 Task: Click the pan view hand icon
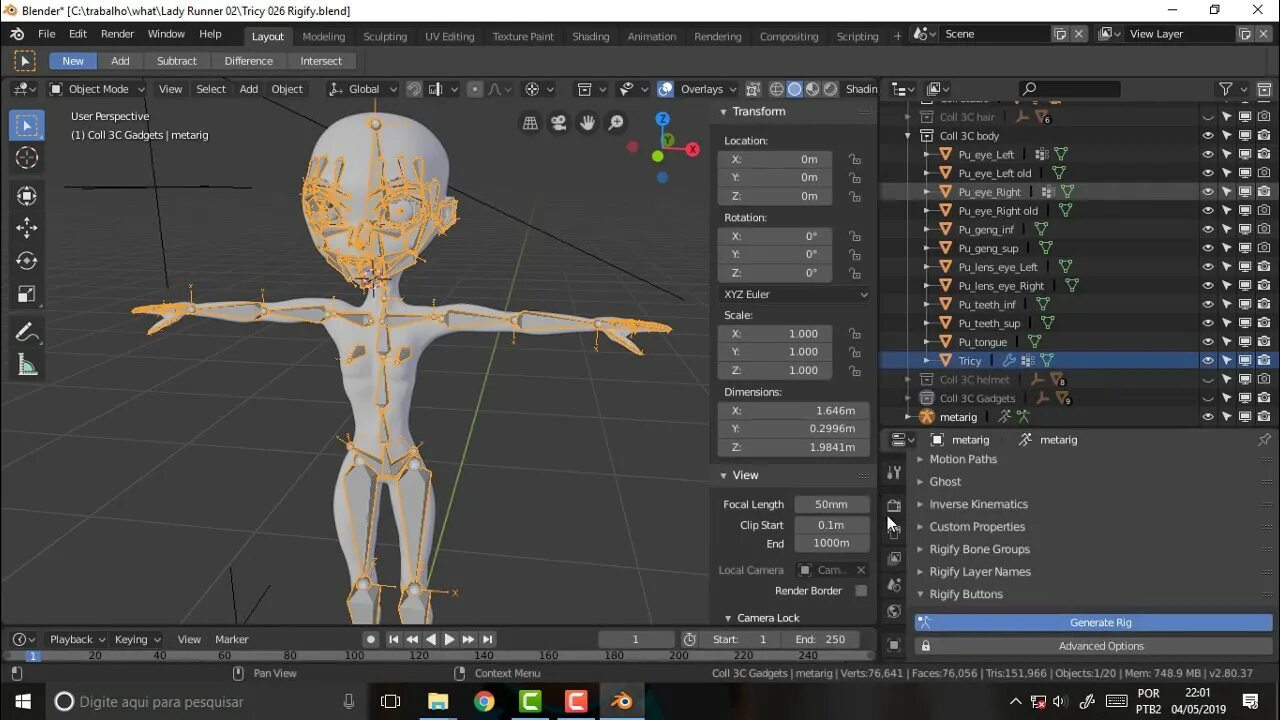[587, 123]
